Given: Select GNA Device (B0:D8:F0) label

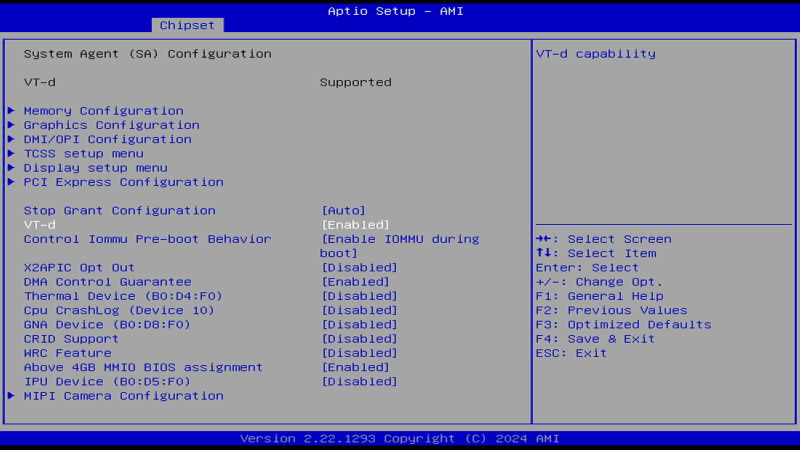Looking at the screenshot, I should coord(107,325).
